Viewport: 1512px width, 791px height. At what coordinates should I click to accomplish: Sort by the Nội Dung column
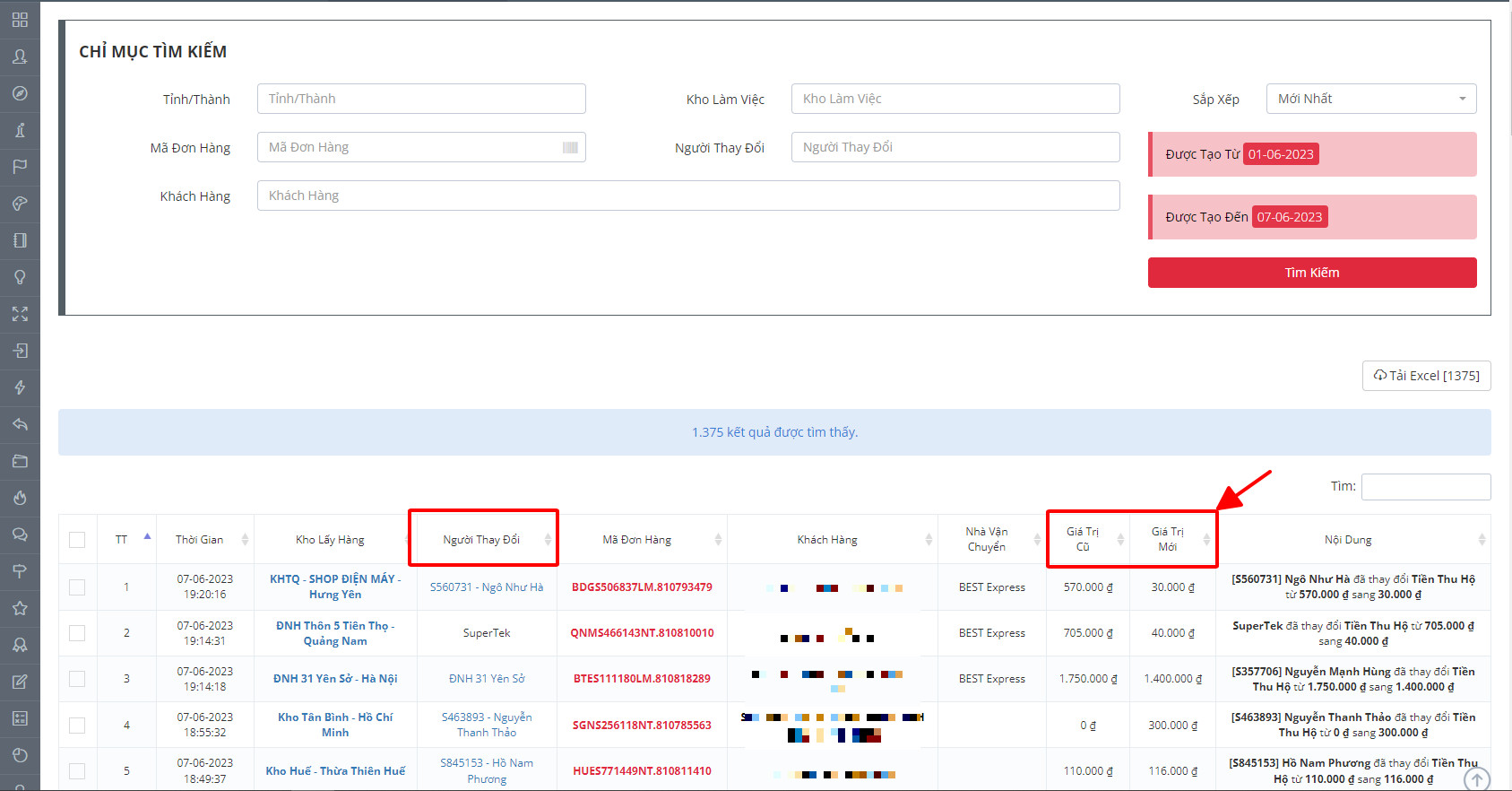1353,539
